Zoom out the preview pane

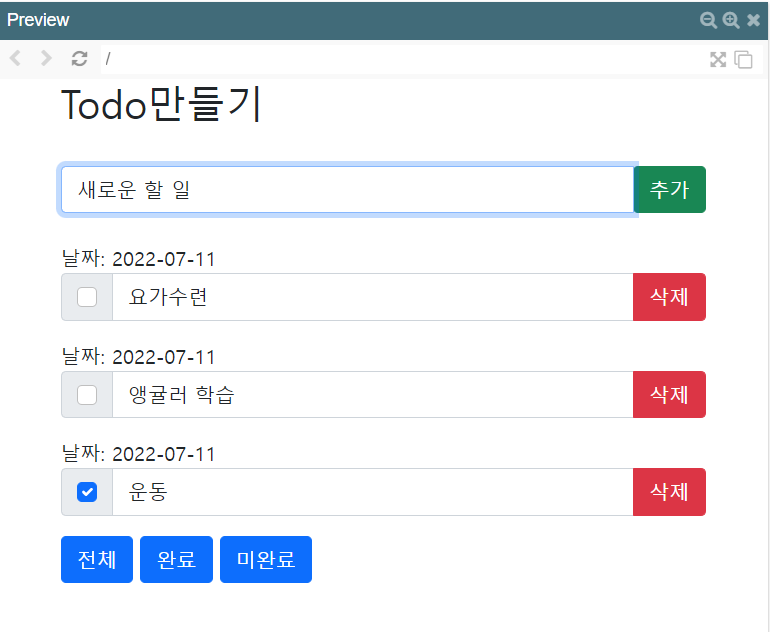pyautogui.click(x=708, y=20)
